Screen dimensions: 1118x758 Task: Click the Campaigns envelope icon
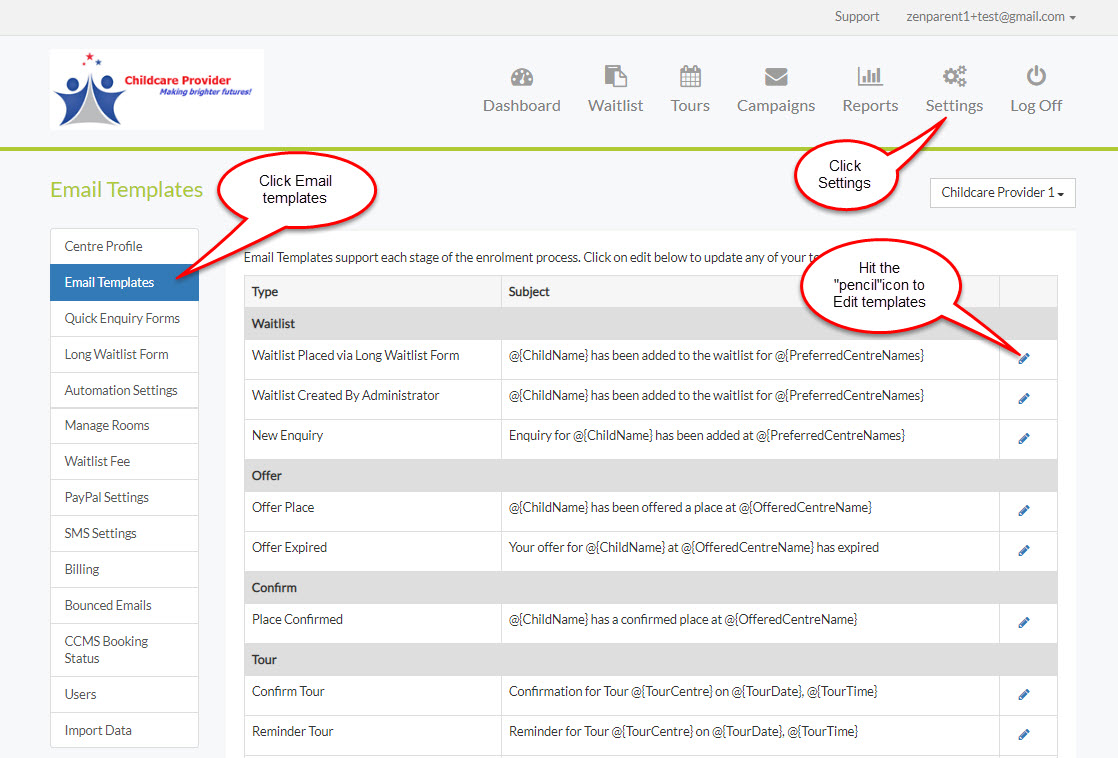pos(776,77)
